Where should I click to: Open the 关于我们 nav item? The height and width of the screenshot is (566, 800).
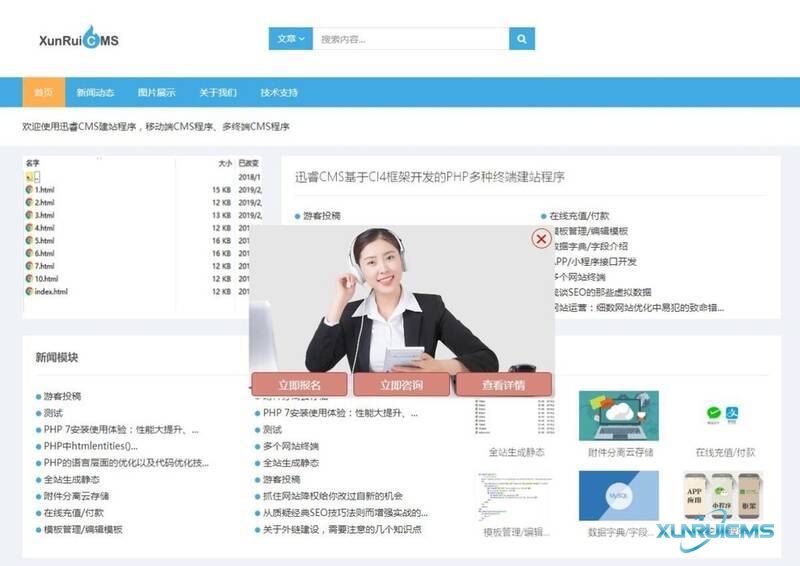click(218, 92)
